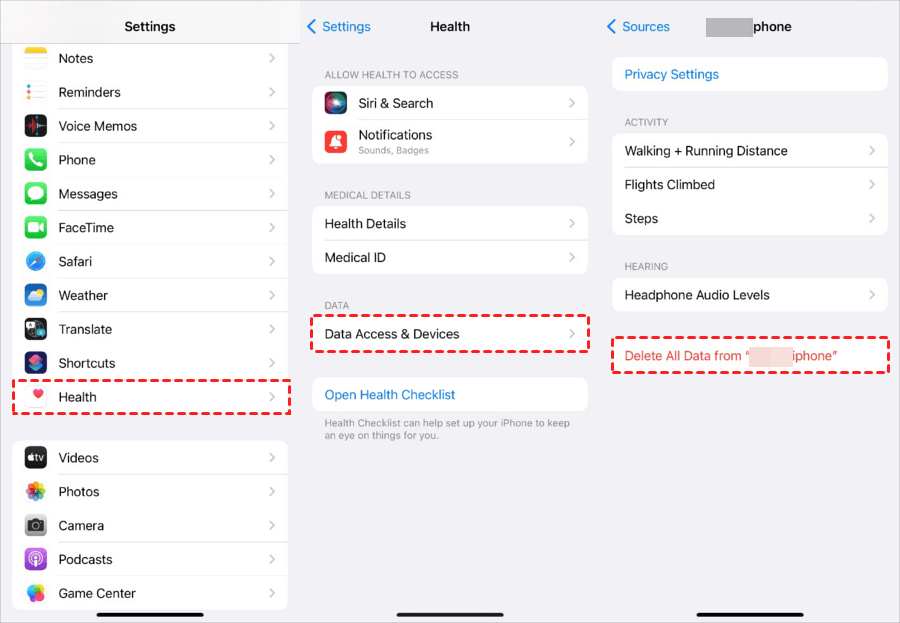
Task: Go back to Sources list
Action: [x=638, y=26]
